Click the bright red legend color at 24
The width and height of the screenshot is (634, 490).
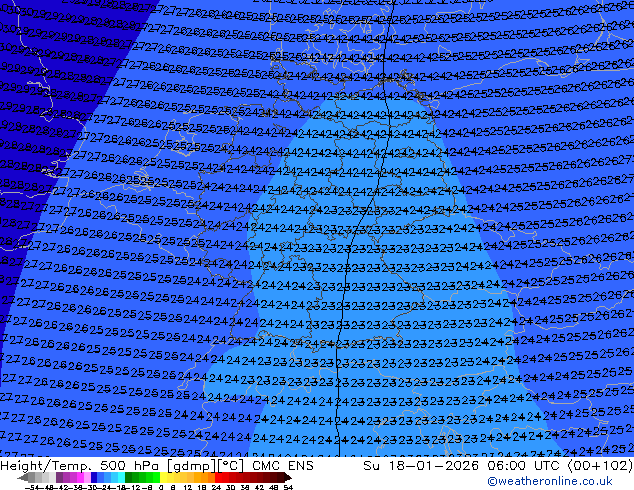(218, 477)
